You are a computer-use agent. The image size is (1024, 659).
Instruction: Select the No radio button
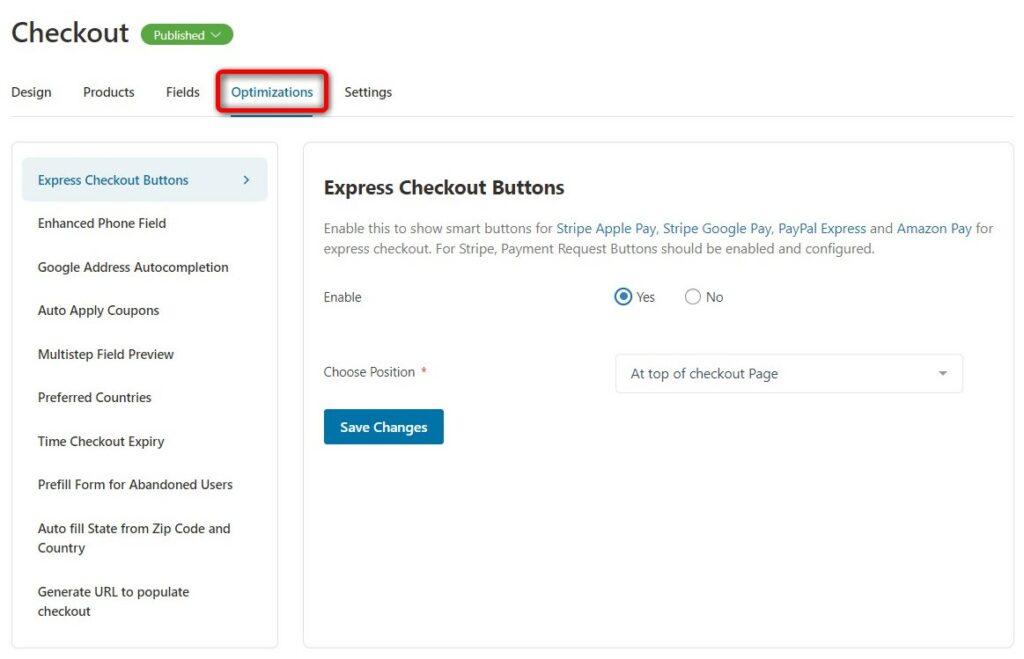click(692, 297)
